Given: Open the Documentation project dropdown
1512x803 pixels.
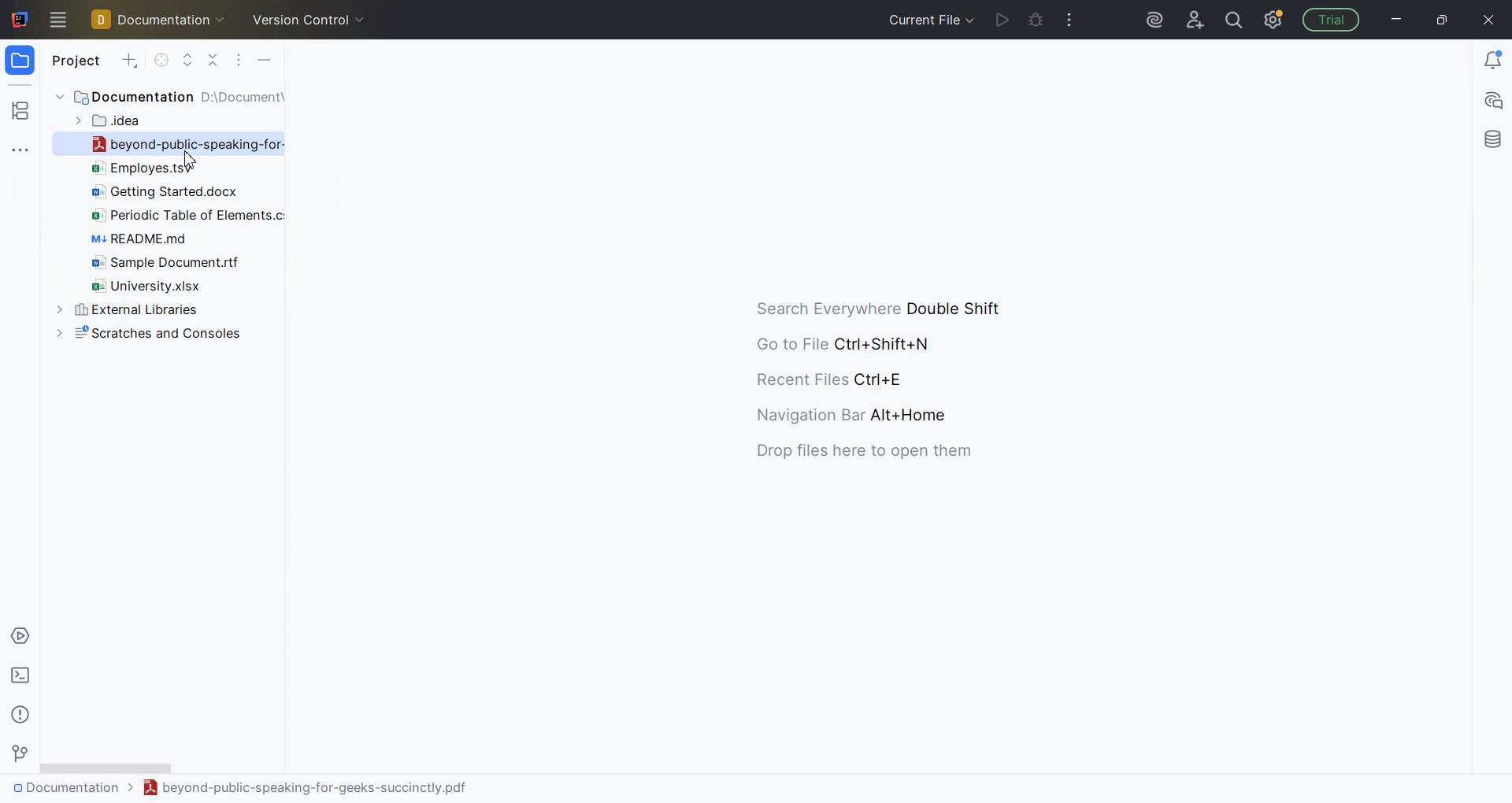Looking at the screenshot, I should pyautogui.click(x=158, y=20).
